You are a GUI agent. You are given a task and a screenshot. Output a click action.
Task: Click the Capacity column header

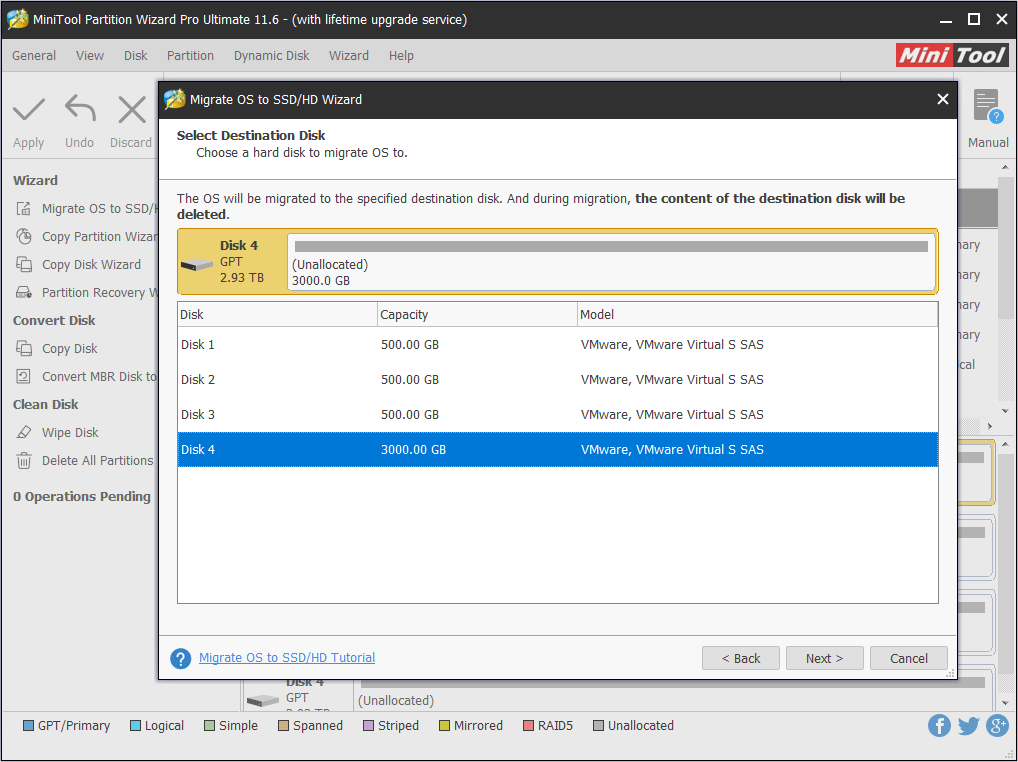click(x=477, y=315)
